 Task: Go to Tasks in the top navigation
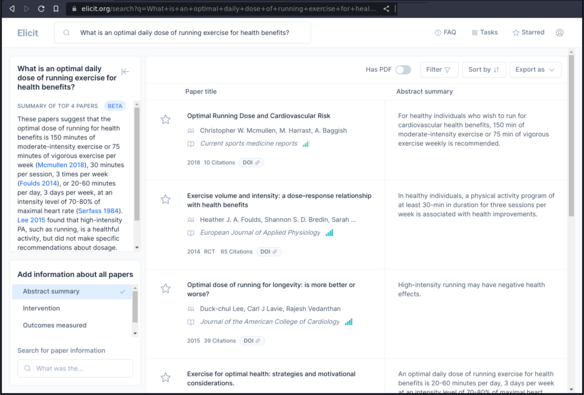pyautogui.click(x=485, y=32)
